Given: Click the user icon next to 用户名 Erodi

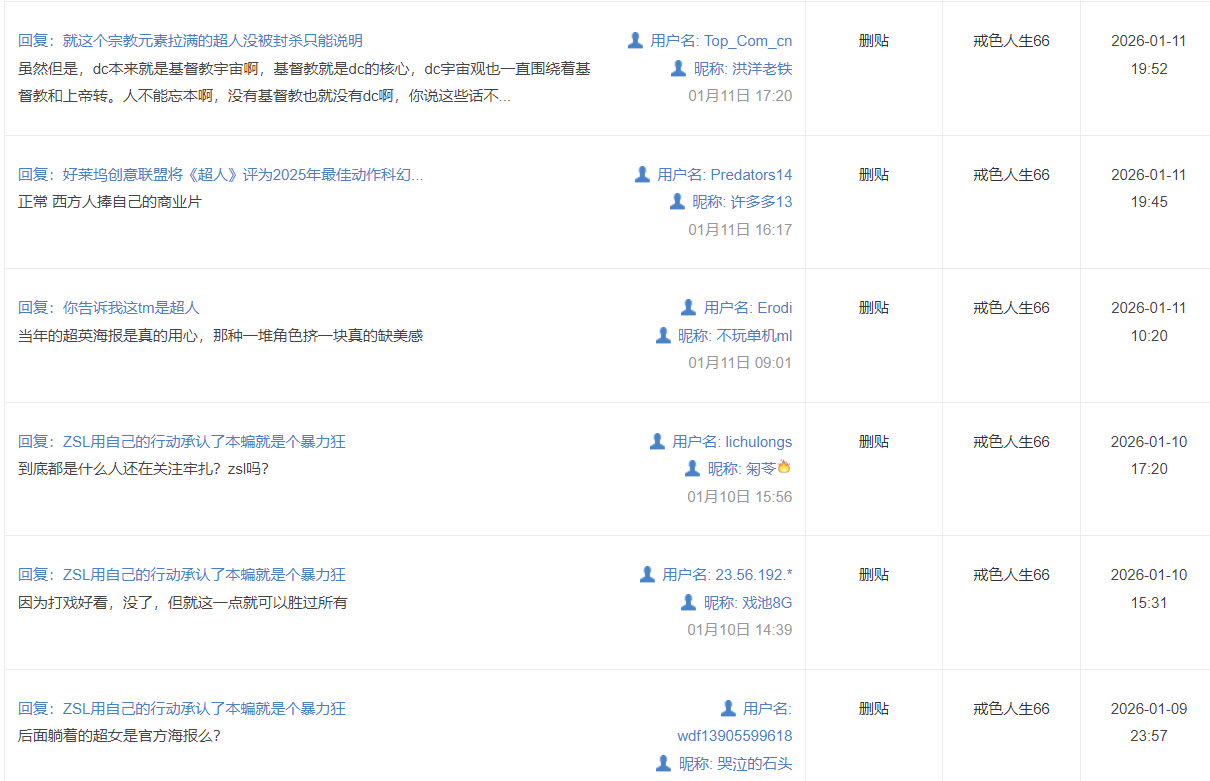Looking at the screenshot, I should [688, 307].
